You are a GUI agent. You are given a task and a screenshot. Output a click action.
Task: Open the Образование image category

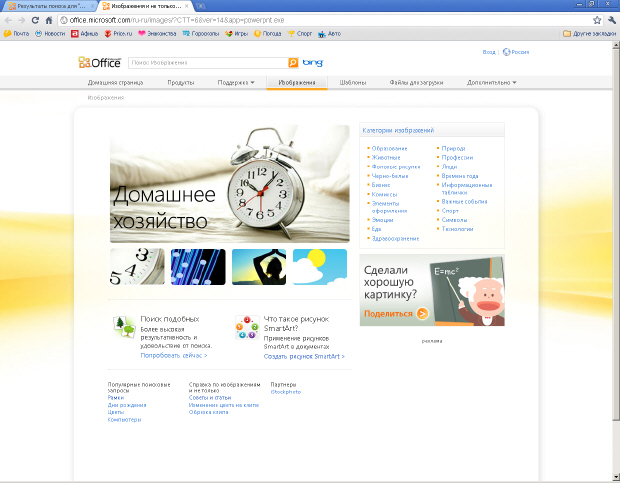(389, 148)
